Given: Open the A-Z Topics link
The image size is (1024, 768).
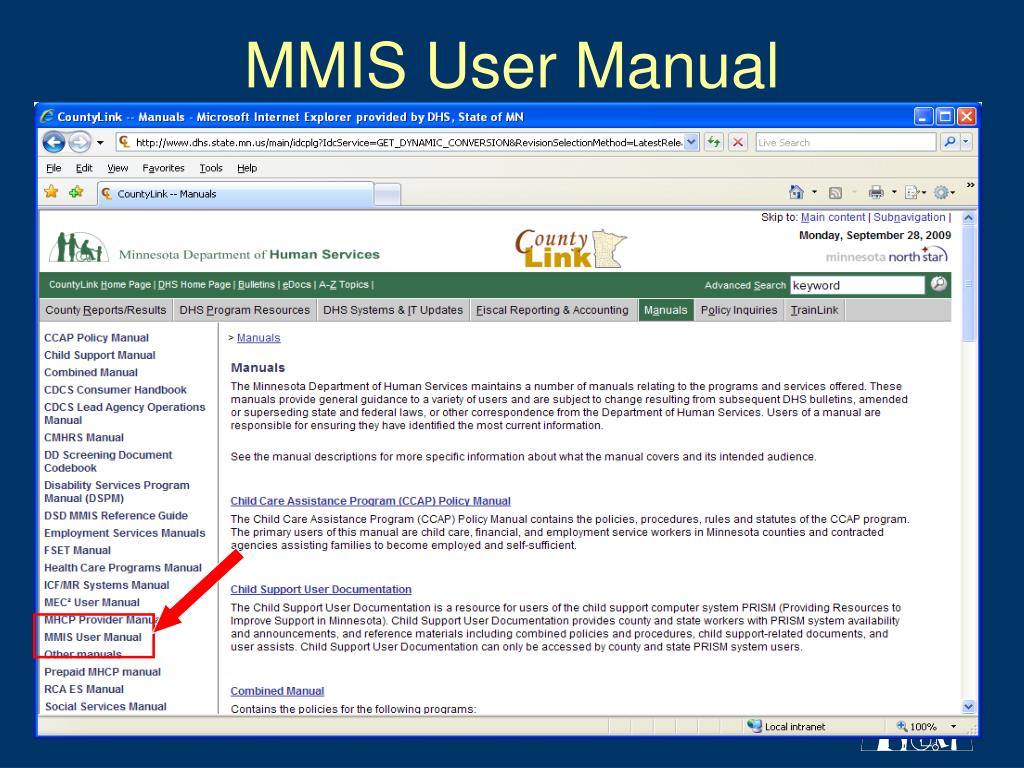Looking at the screenshot, I should point(344,285).
